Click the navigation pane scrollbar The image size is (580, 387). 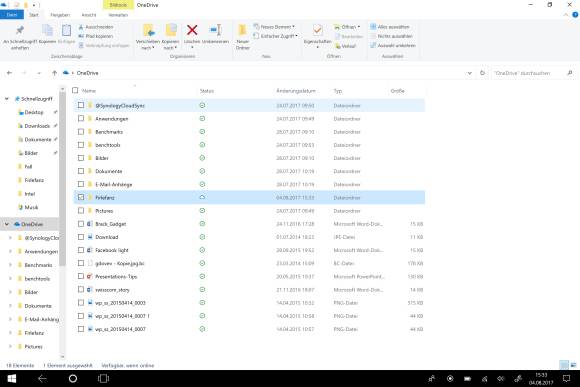[62, 178]
